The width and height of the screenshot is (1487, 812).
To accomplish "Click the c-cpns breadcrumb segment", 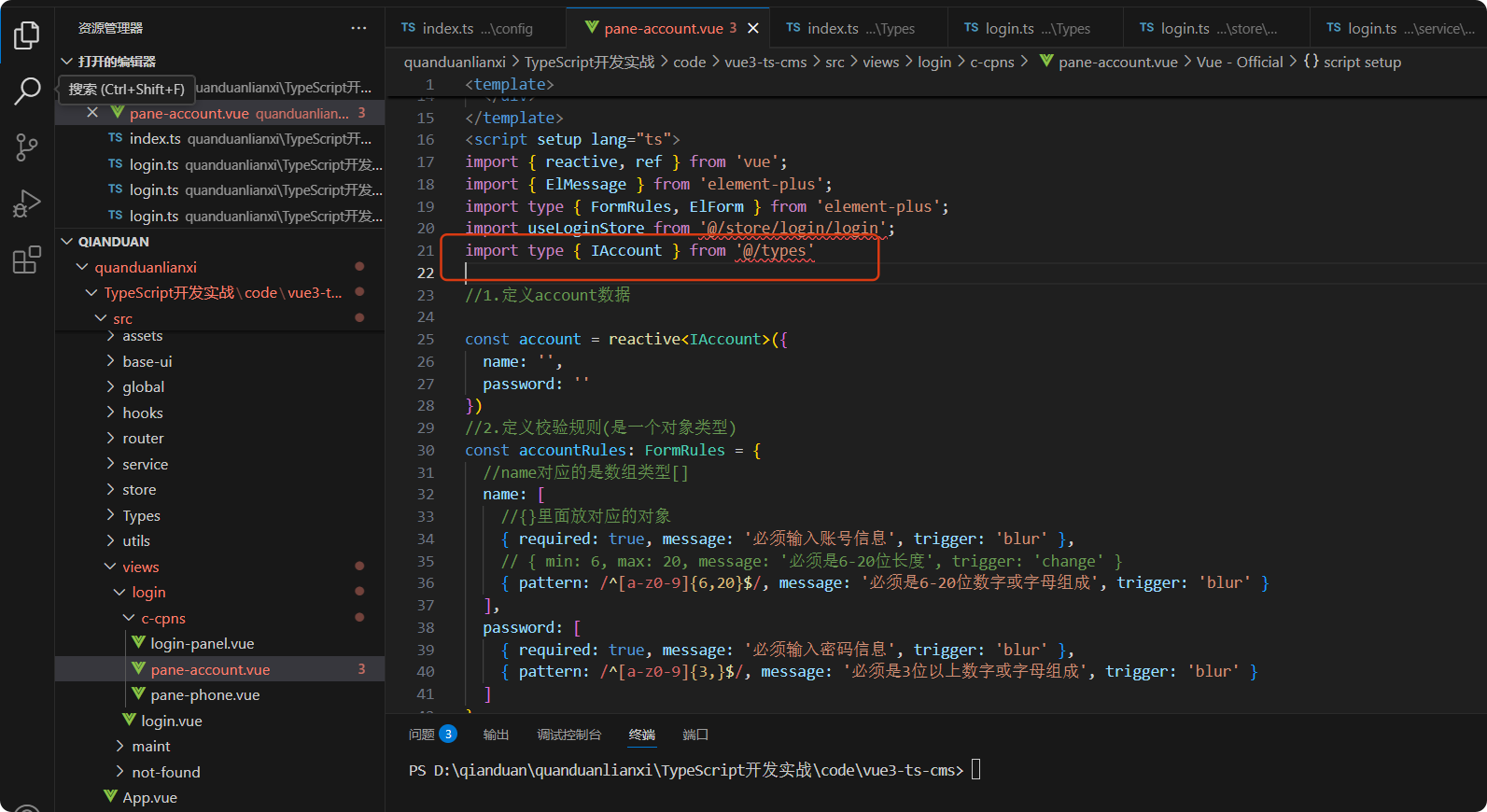I will tap(992, 62).
